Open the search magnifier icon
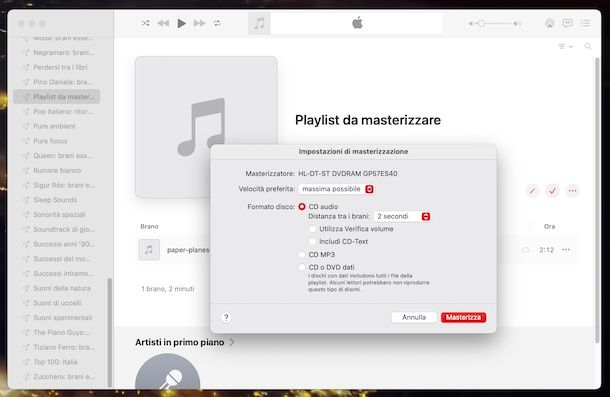Screen dimensions: 610x397 pos(588,46)
